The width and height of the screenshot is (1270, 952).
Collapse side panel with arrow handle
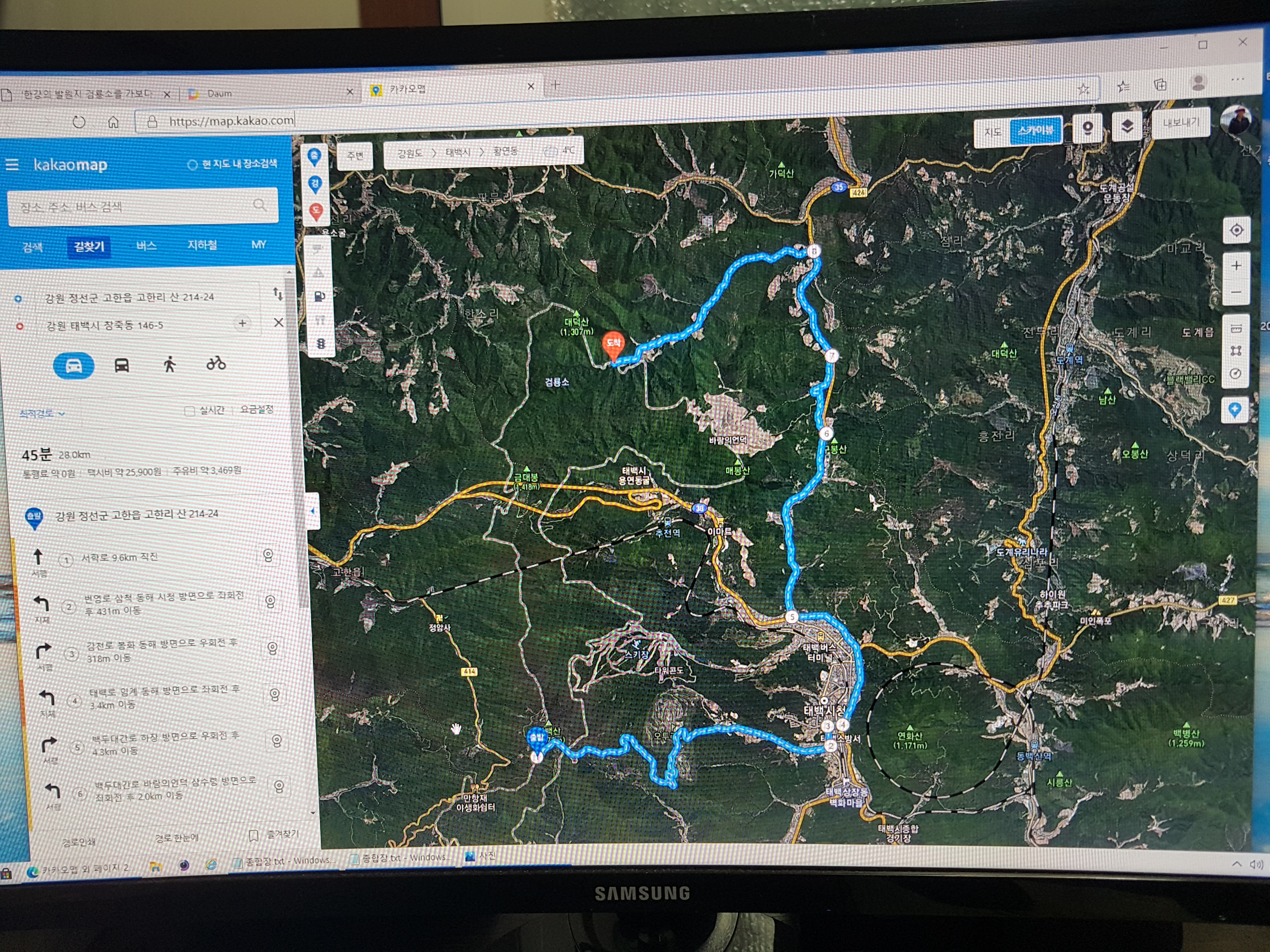(x=313, y=511)
